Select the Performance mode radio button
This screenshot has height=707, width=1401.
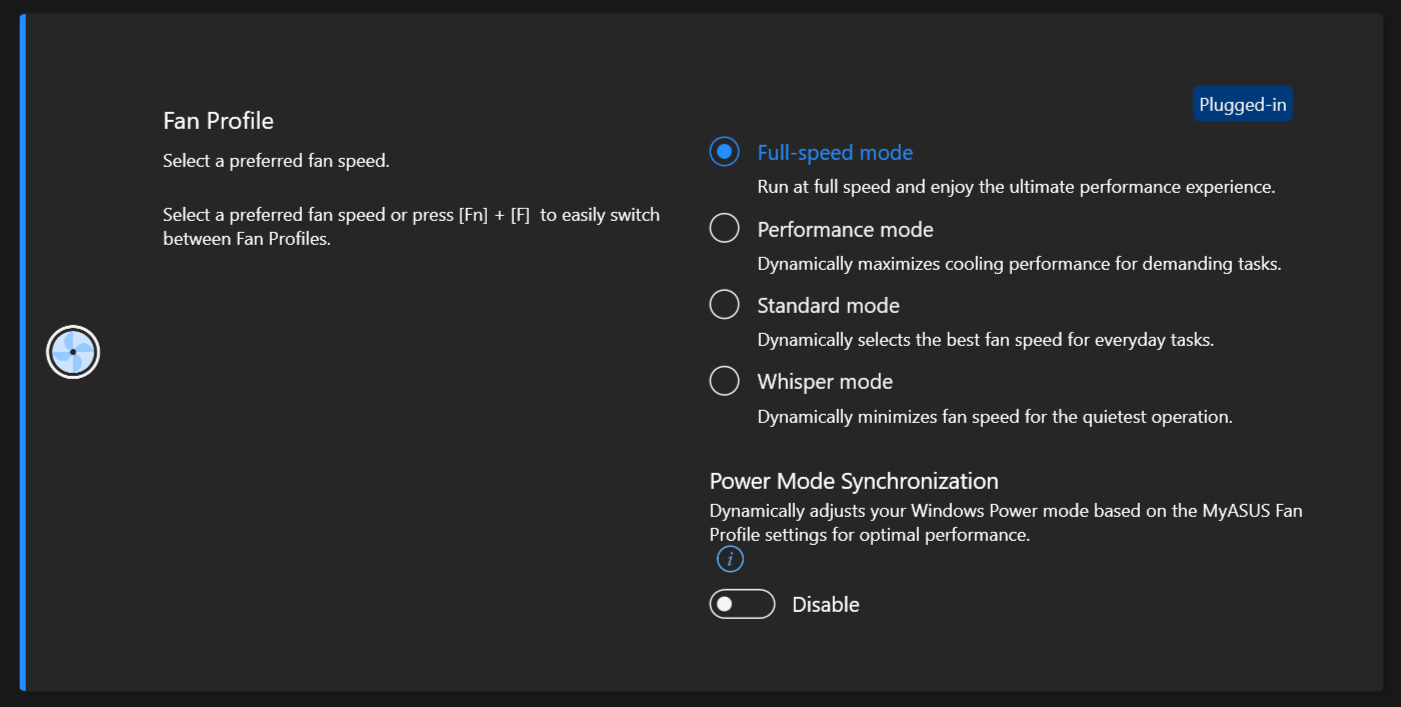click(724, 228)
